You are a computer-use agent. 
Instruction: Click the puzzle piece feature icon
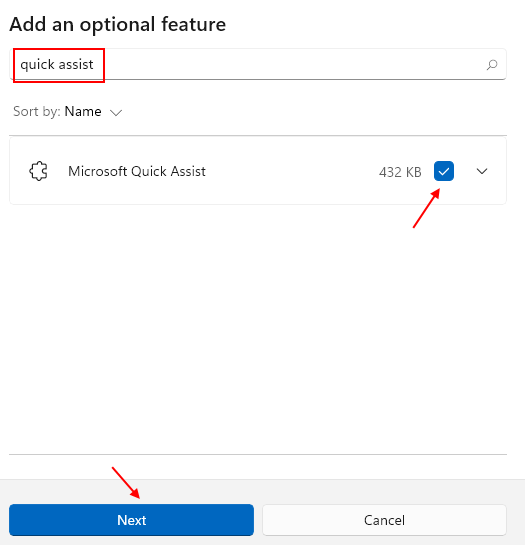tap(38, 171)
